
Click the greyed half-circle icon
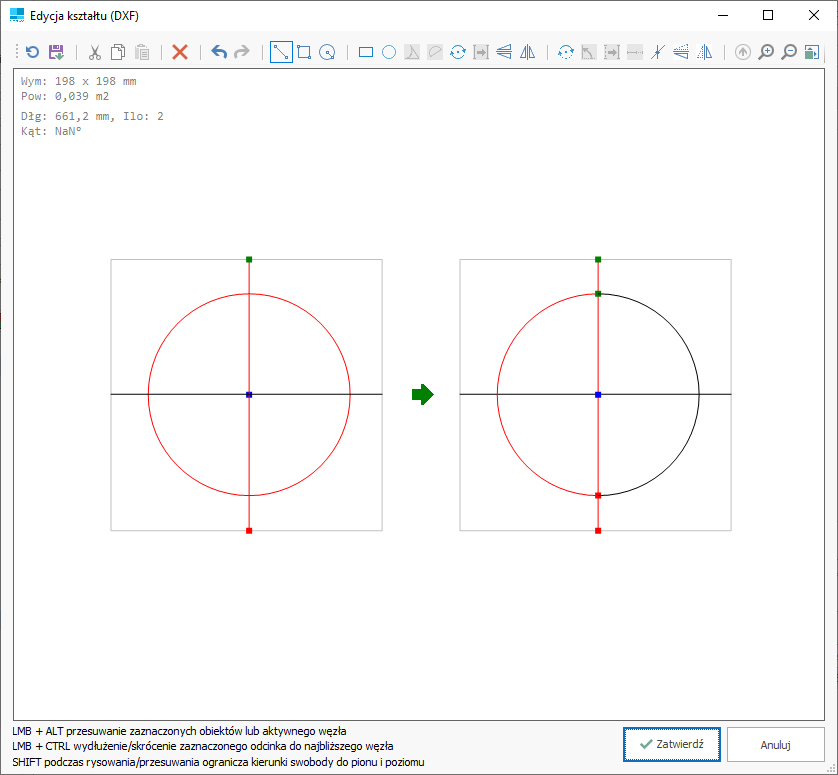pyautogui.click(x=435, y=52)
